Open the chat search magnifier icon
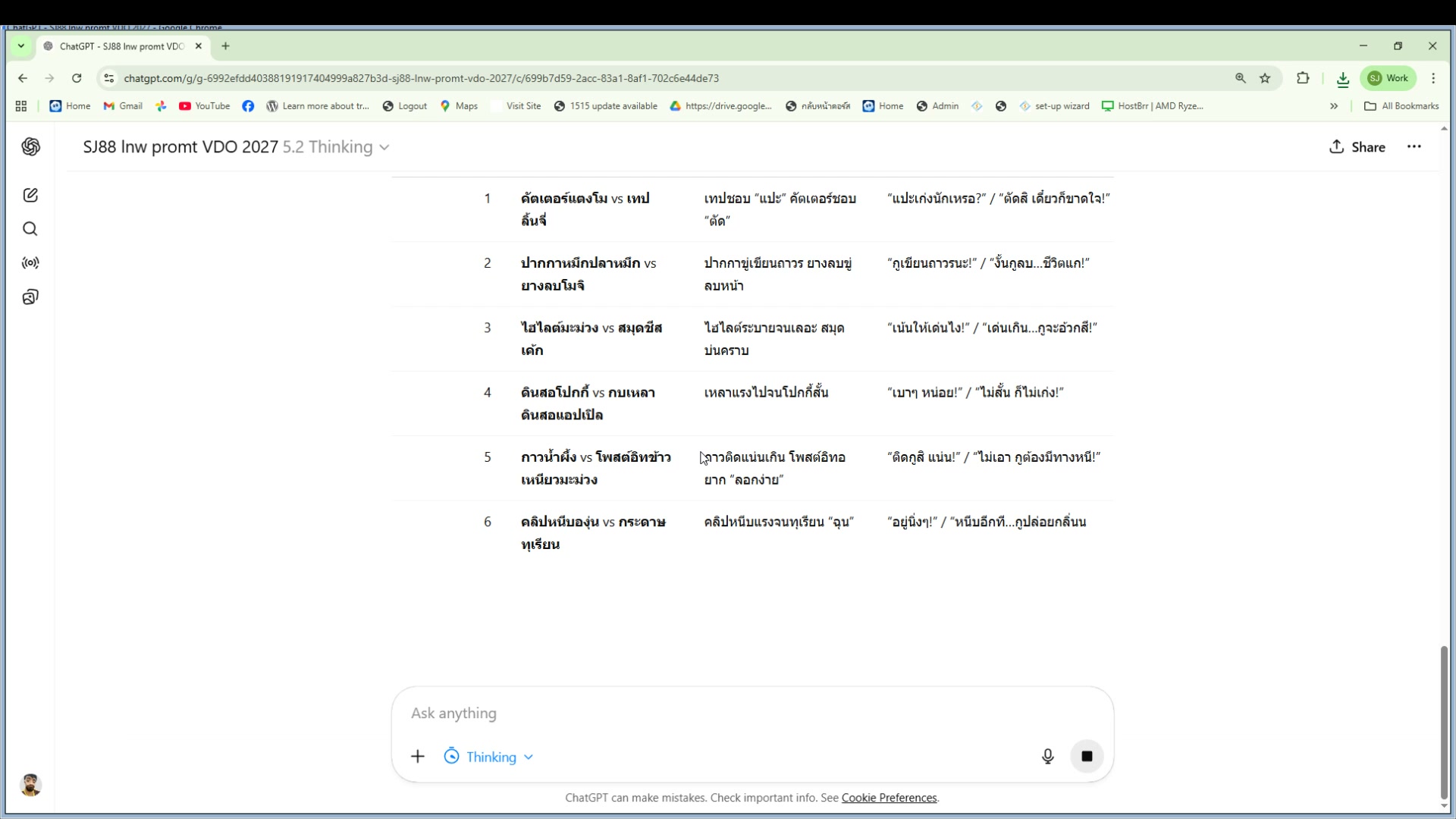This screenshot has width=1456, height=819. 30,229
